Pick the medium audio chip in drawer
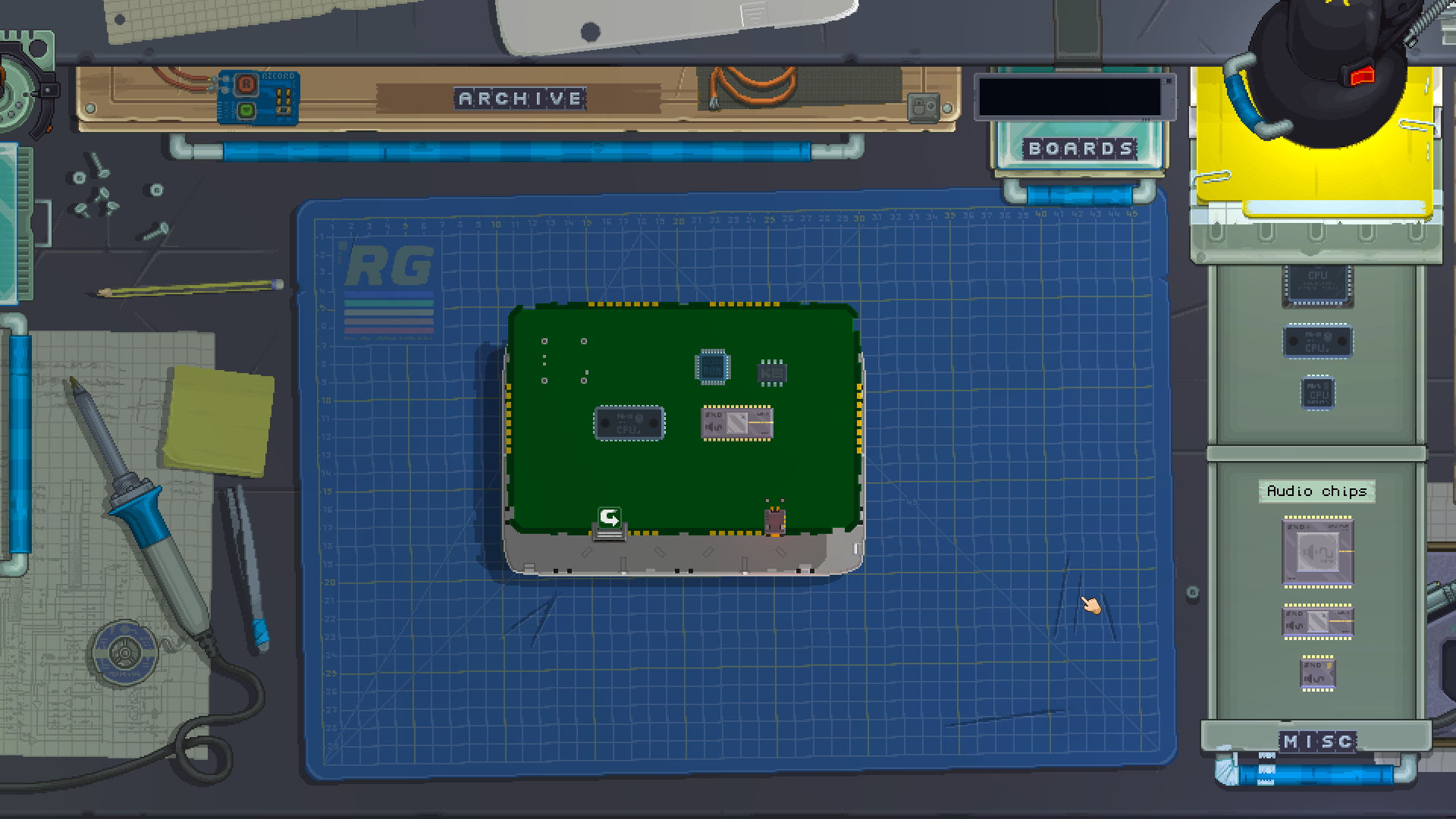Image resolution: width=1456 pixels, height=819 pixels. pos(1317,623)
